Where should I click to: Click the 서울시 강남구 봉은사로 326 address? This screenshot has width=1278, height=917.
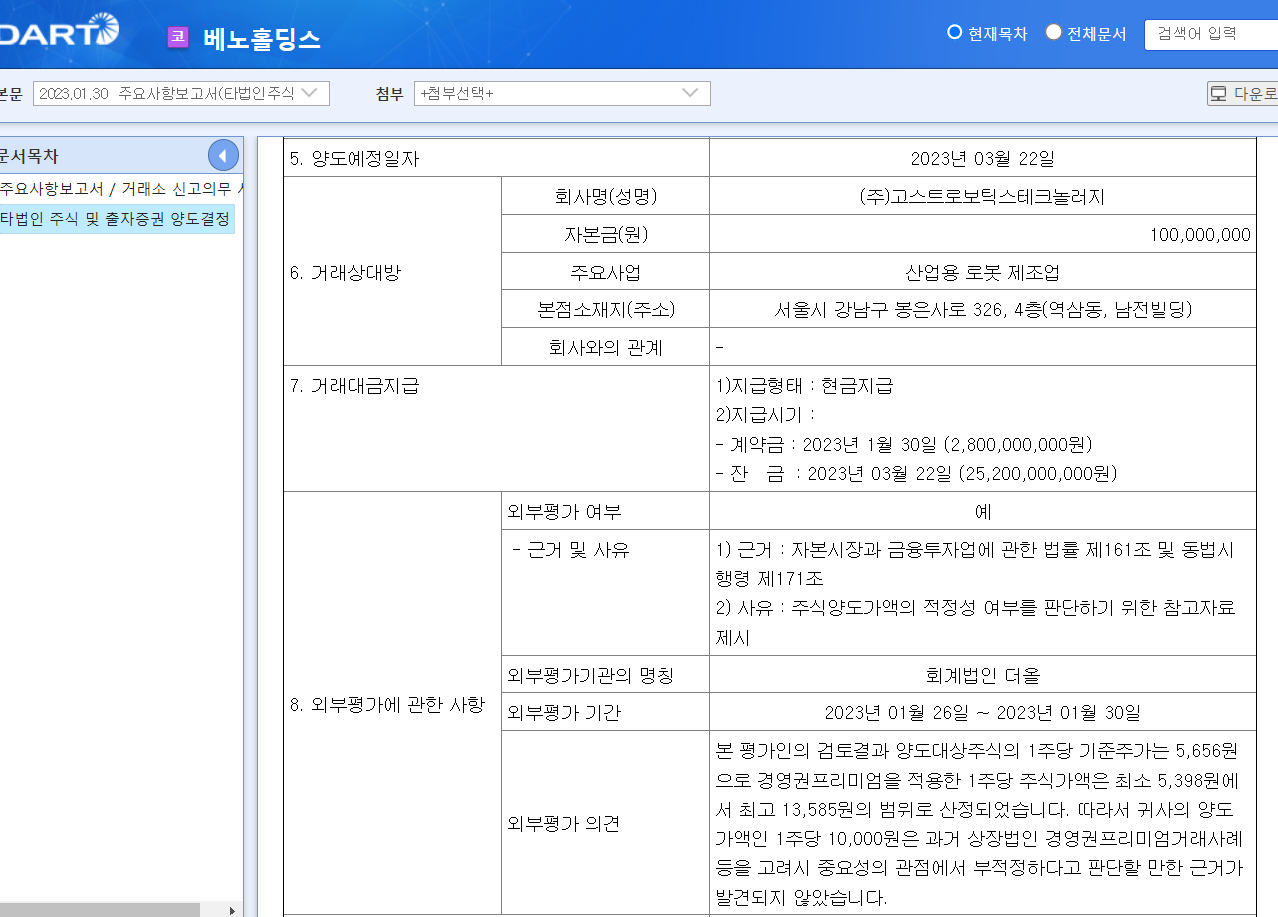click(982, 310)
